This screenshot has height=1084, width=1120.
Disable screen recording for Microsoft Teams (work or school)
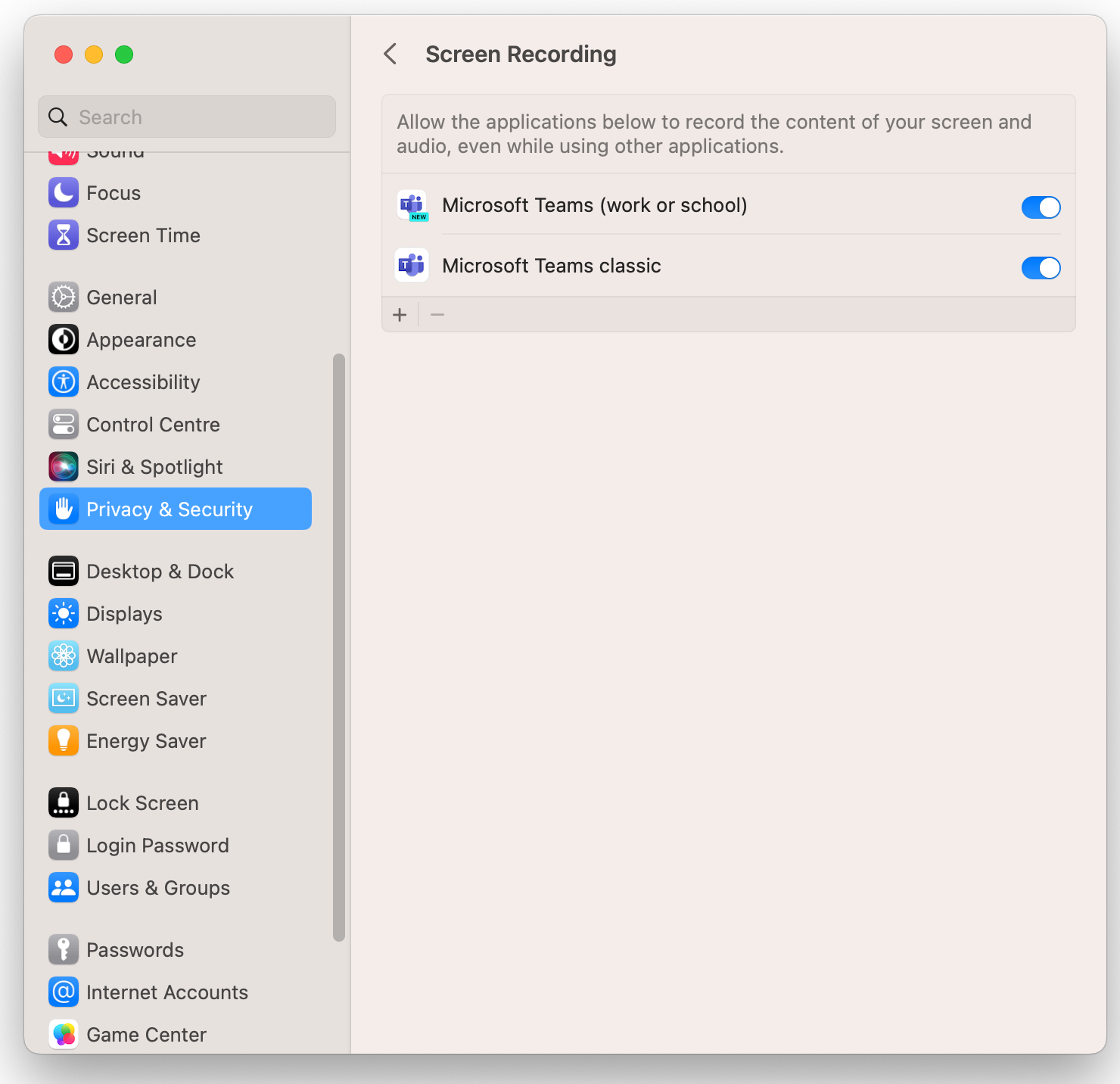click(x=1041, y=207)
